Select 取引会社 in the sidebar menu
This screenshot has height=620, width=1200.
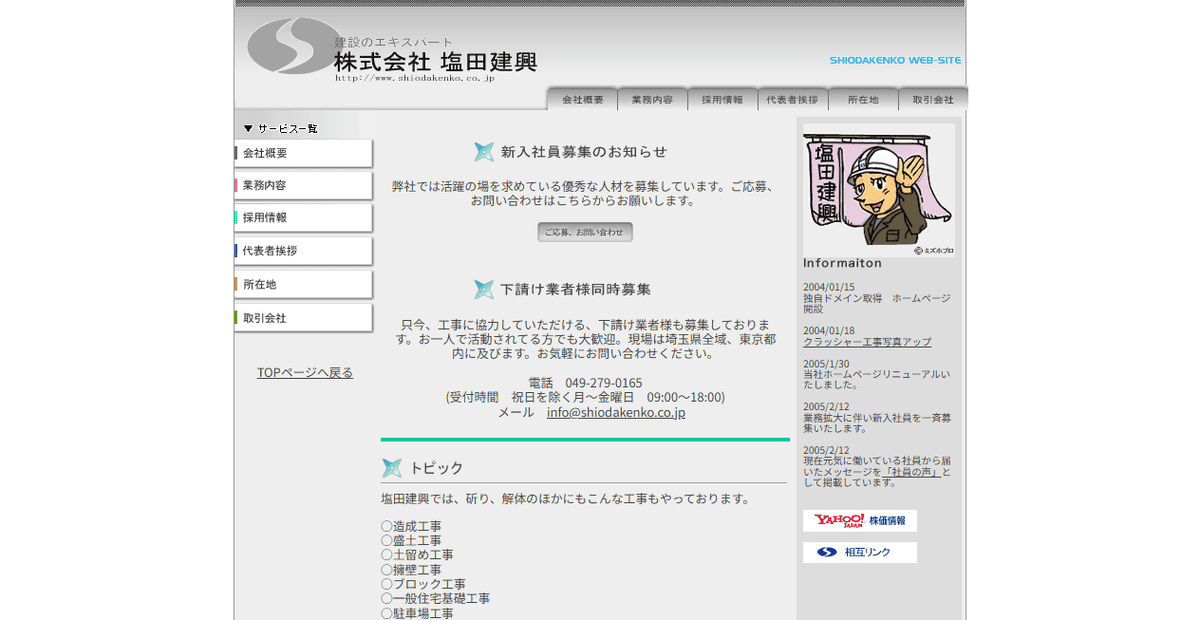tap(265, 317)
